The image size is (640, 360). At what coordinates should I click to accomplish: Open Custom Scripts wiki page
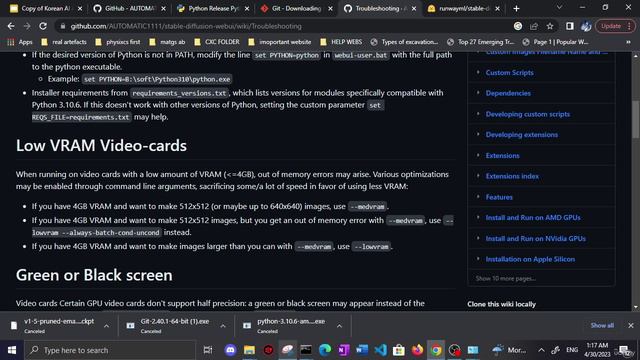(509, 73)
